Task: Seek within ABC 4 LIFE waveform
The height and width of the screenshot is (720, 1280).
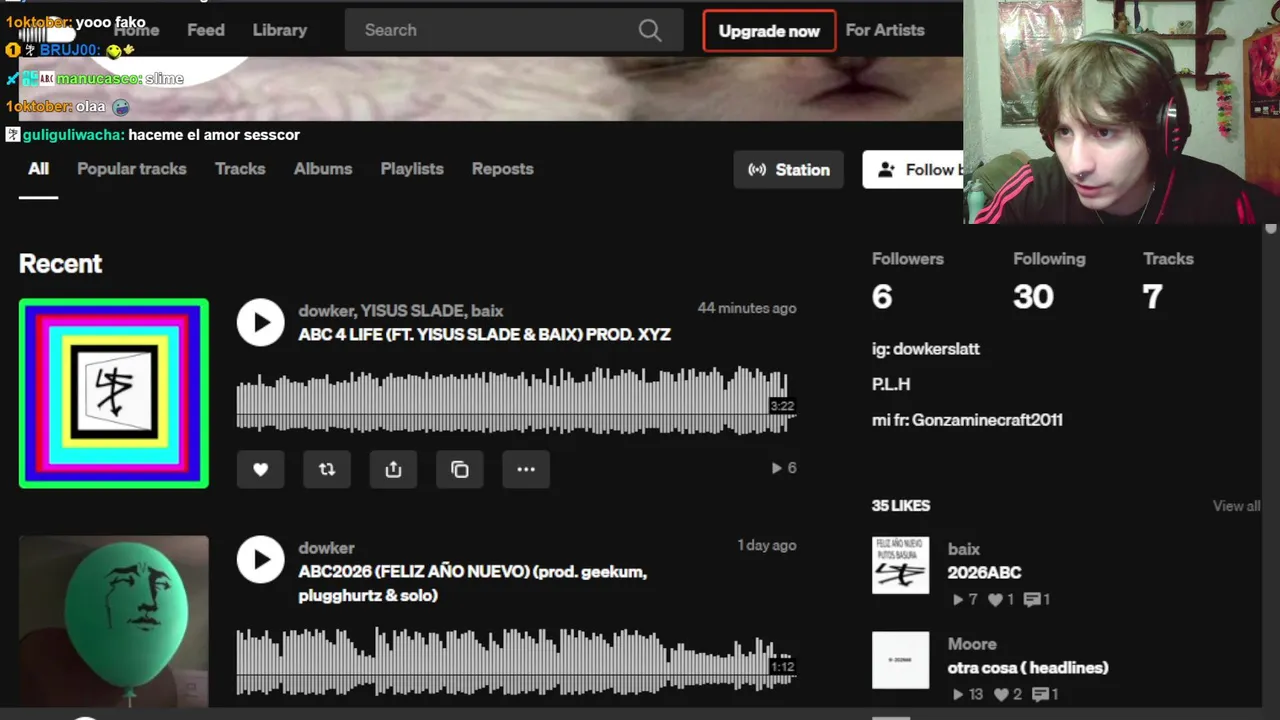Action: click(x=516, y=400)
